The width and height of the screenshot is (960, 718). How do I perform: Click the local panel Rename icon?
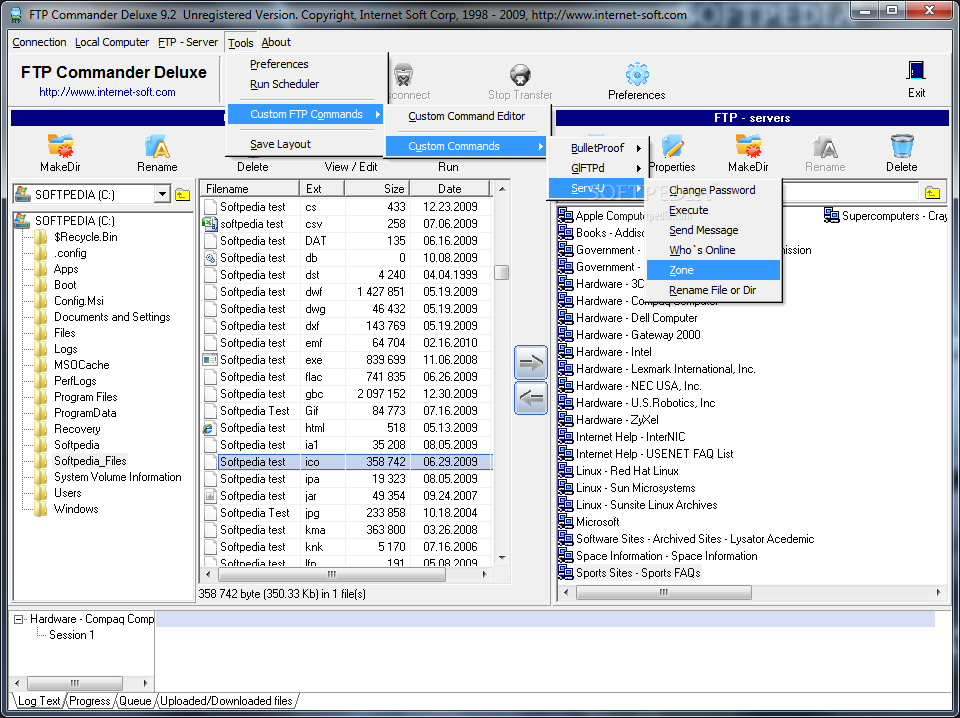pos(157,146)
